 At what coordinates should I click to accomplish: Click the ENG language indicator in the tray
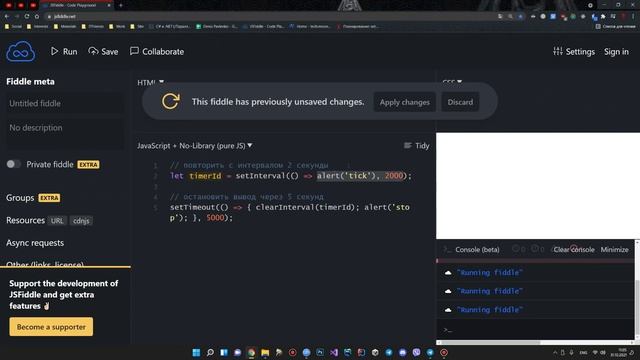point(583,353)
